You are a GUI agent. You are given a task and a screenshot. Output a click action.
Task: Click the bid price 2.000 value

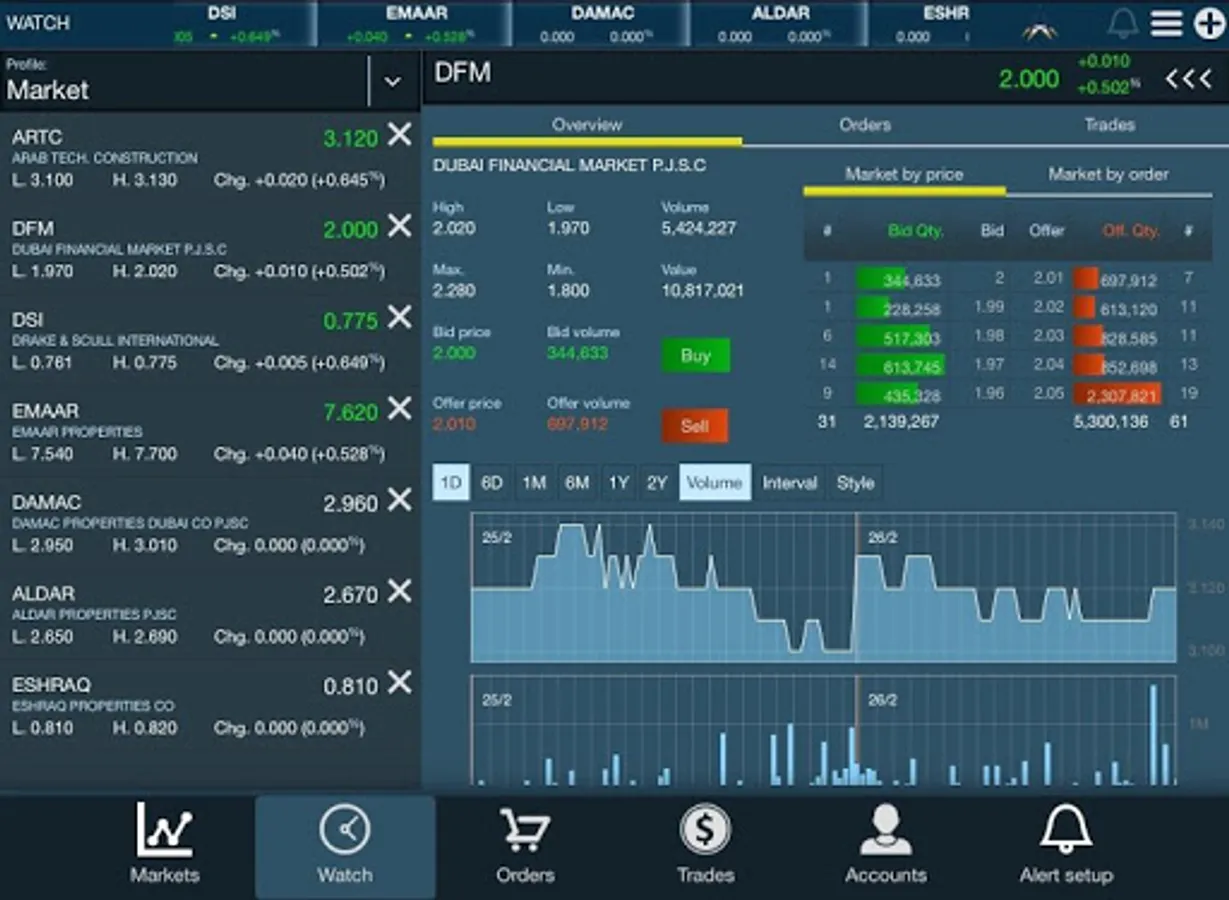(x=454, y=353)
